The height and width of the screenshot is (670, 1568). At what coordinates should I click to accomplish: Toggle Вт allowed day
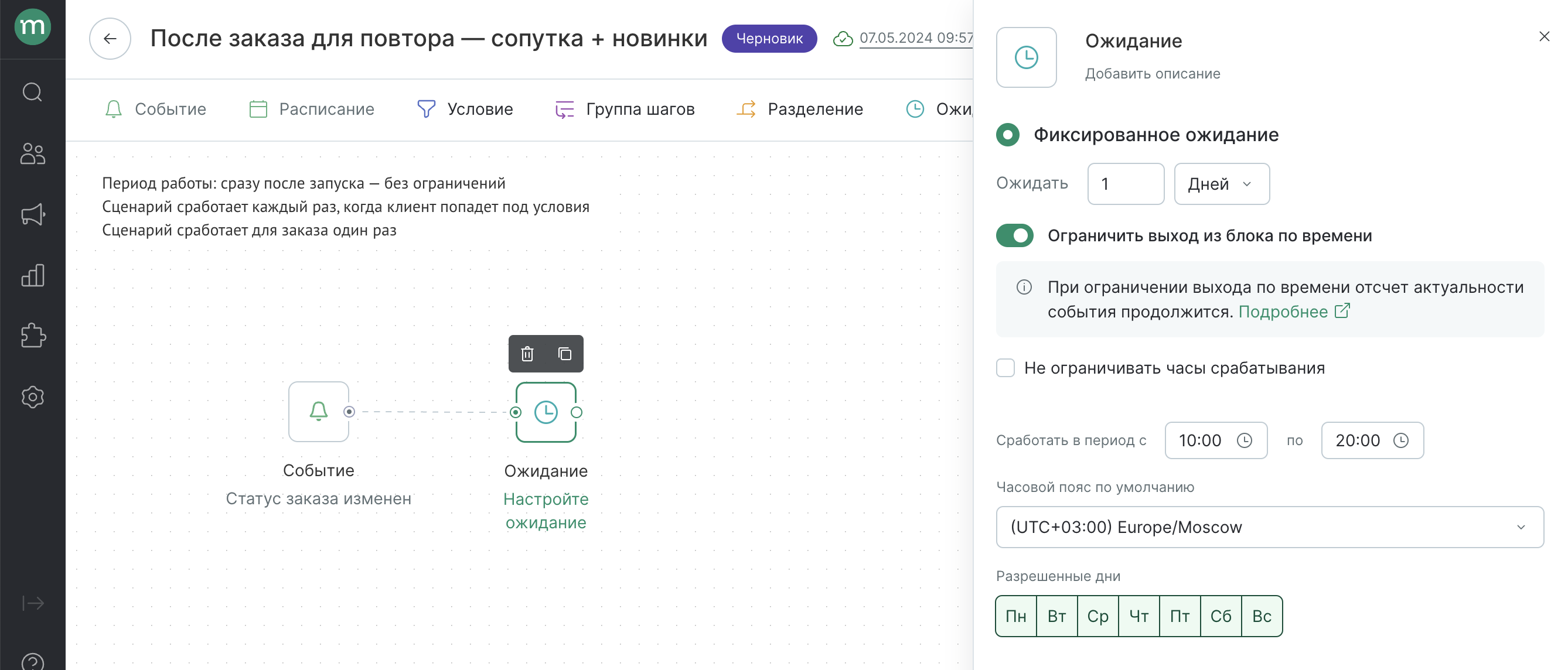tap(1056, 616)
